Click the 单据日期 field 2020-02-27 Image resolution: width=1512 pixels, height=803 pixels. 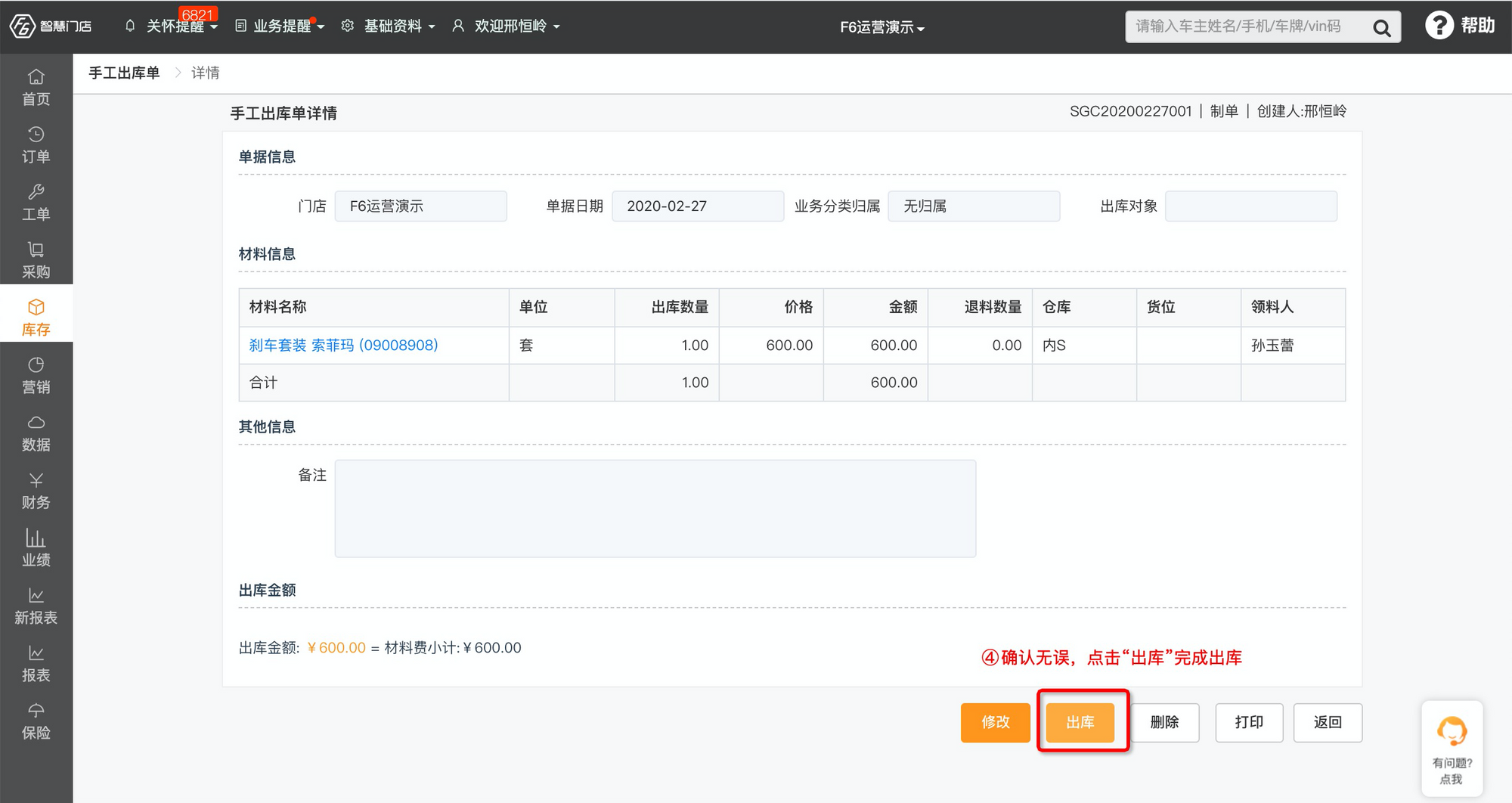coord(697,206)
